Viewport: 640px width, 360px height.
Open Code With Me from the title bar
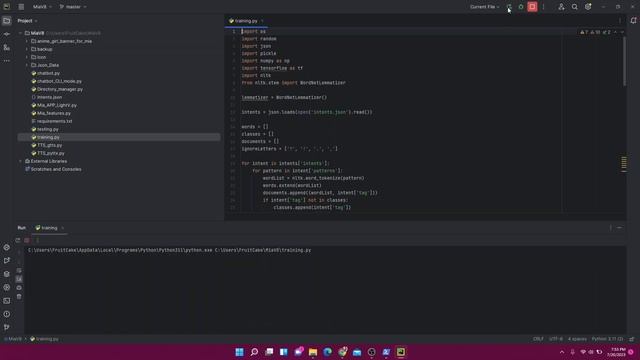coord(561,7)
